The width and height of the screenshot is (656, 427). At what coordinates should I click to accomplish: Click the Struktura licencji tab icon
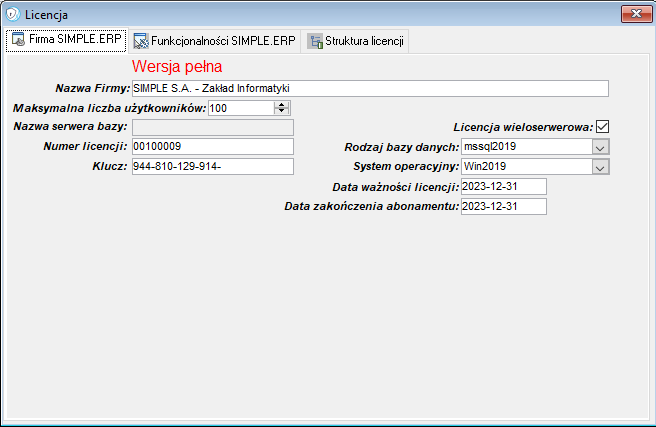[315, 41]
